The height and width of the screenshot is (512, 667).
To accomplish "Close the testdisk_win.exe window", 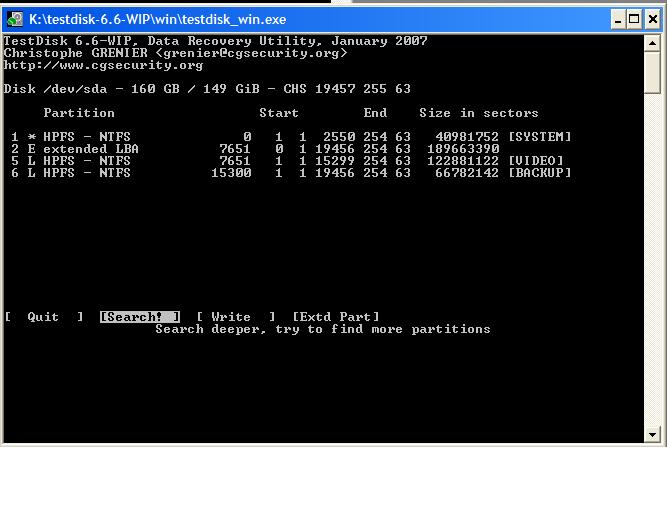I will 653,19.
